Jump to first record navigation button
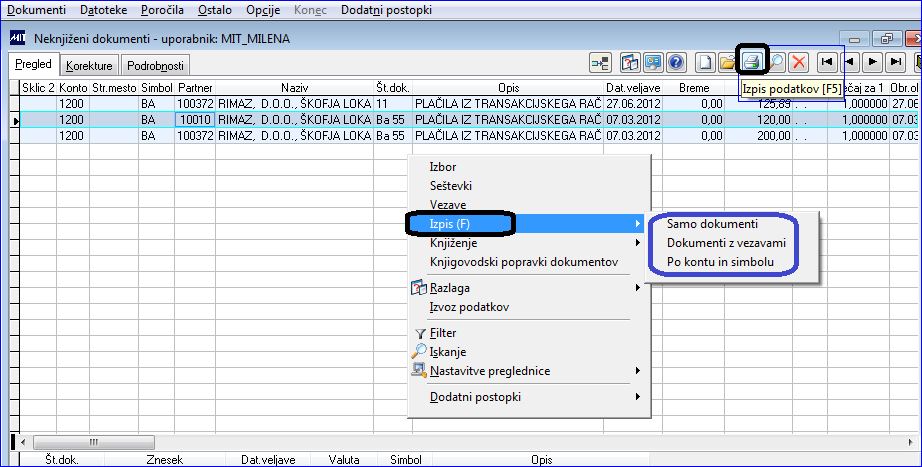 [827, 62]
